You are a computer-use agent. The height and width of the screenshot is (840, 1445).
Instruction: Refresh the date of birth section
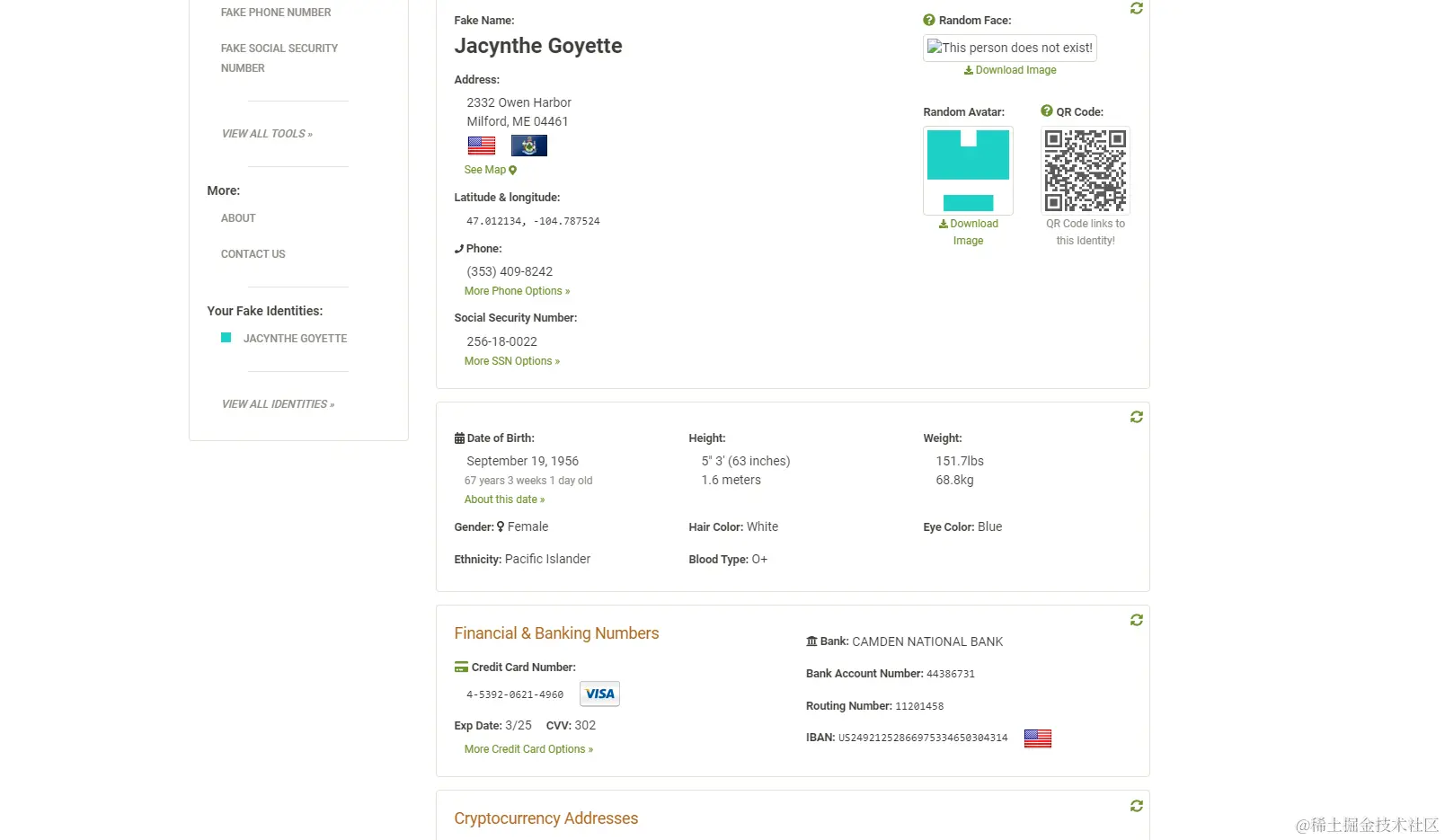pos(1137,417)
